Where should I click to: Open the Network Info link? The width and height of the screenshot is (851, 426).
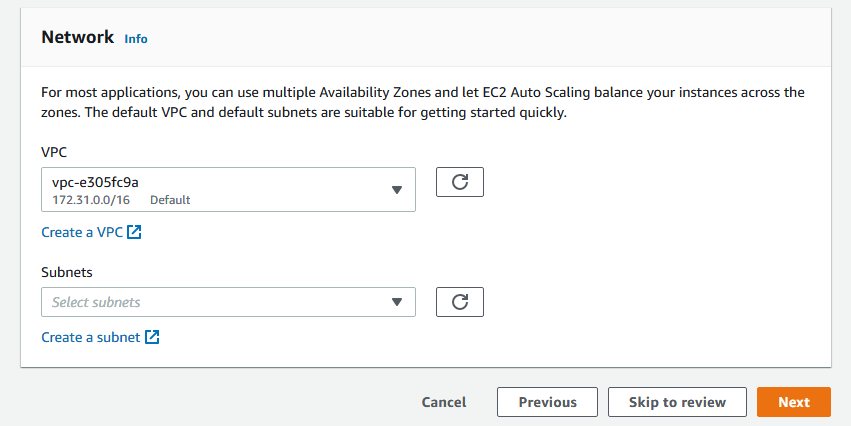(136, 39)
